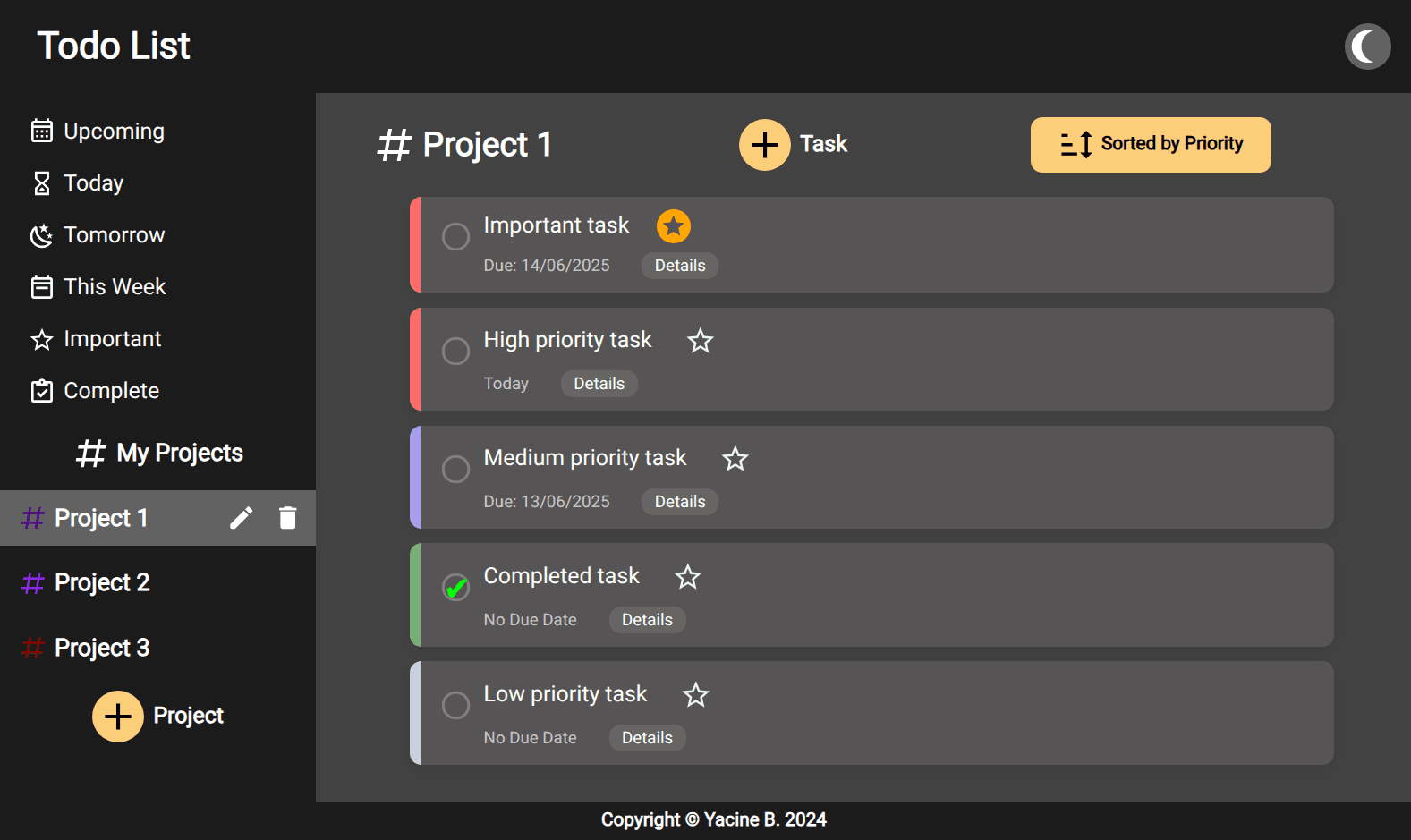
Task: Delete Project 1 with the trash icon
Action: click(x=287, y=518)
